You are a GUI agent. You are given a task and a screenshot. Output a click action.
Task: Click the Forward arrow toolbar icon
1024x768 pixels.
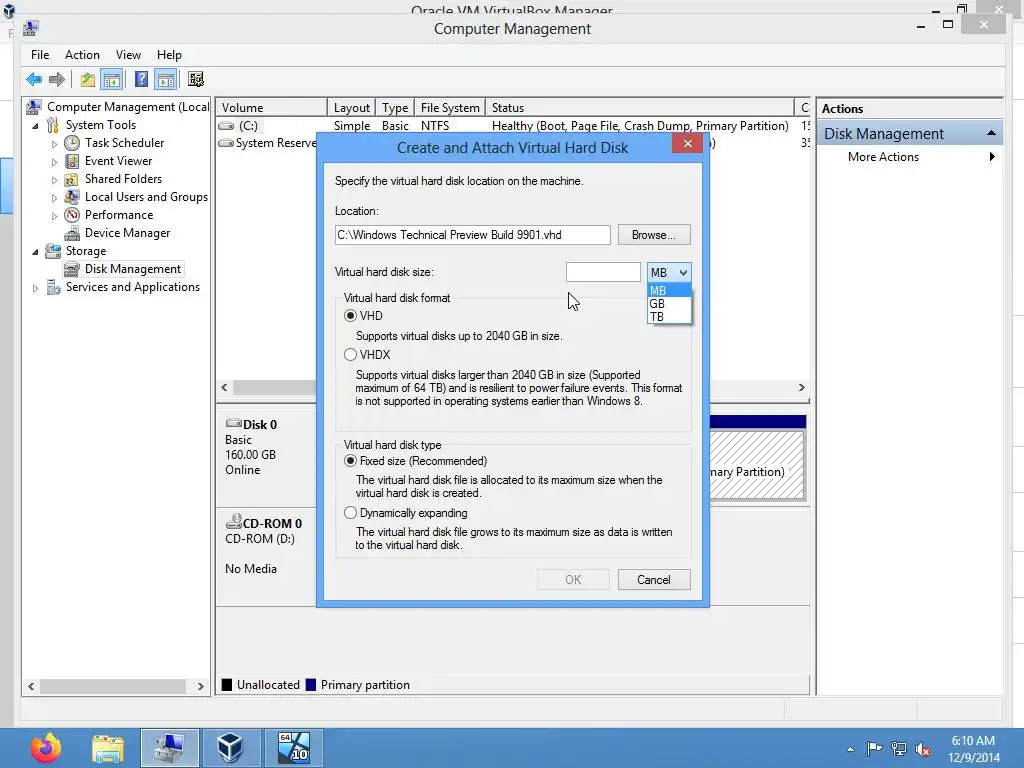[57, 80]
